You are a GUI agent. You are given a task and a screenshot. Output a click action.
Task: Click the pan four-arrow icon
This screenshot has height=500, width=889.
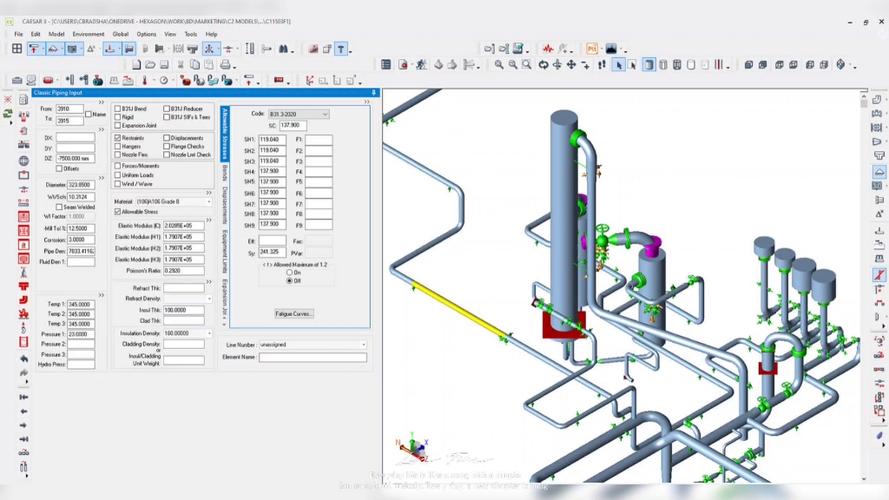pos(571,65)
